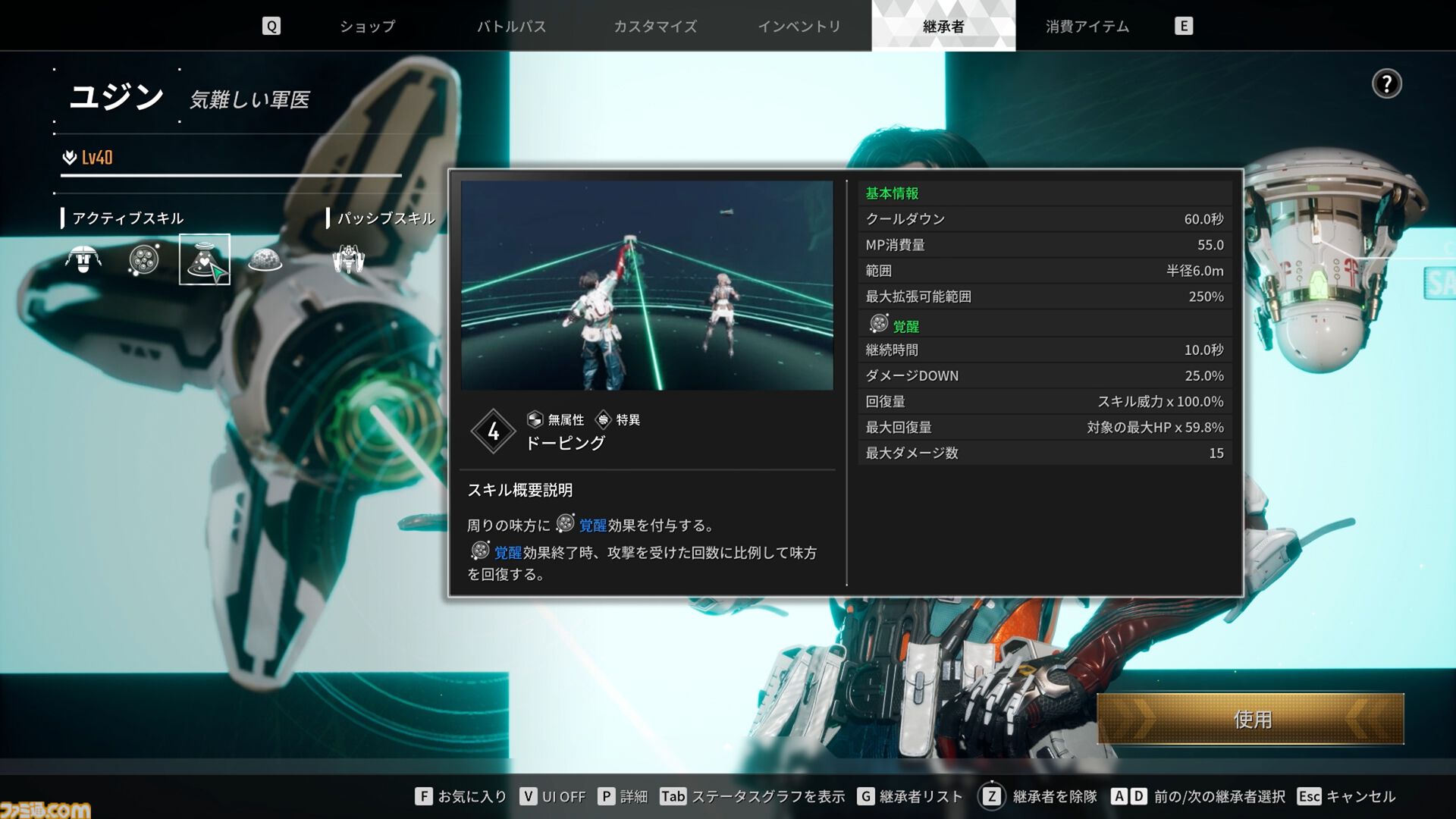1456x819 pixels.
Task: Click the パッシブスキル heading
Action: point(386,218)
